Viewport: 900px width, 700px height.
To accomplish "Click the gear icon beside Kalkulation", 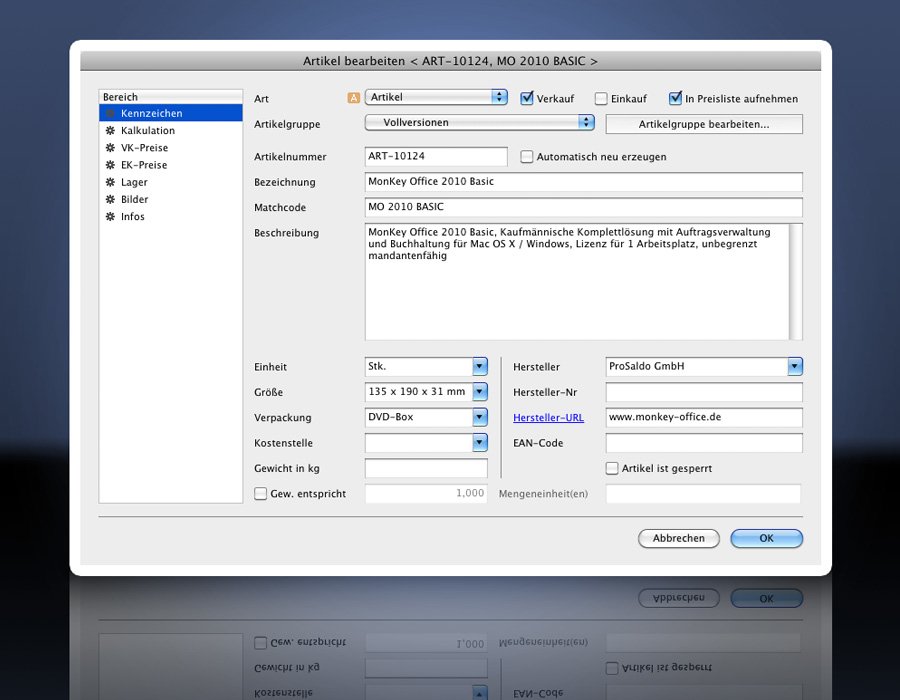I will click(x=110, y=130).
